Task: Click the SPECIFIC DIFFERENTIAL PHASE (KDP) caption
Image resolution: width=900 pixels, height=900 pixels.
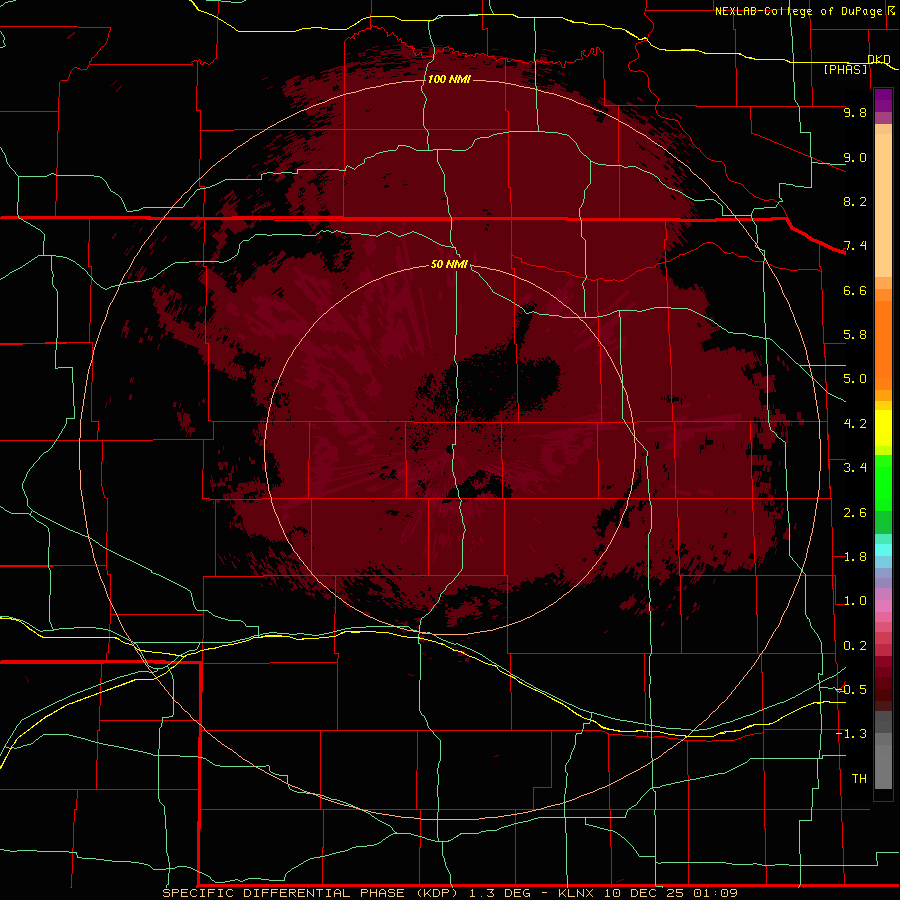Action: tap(310, 893)
